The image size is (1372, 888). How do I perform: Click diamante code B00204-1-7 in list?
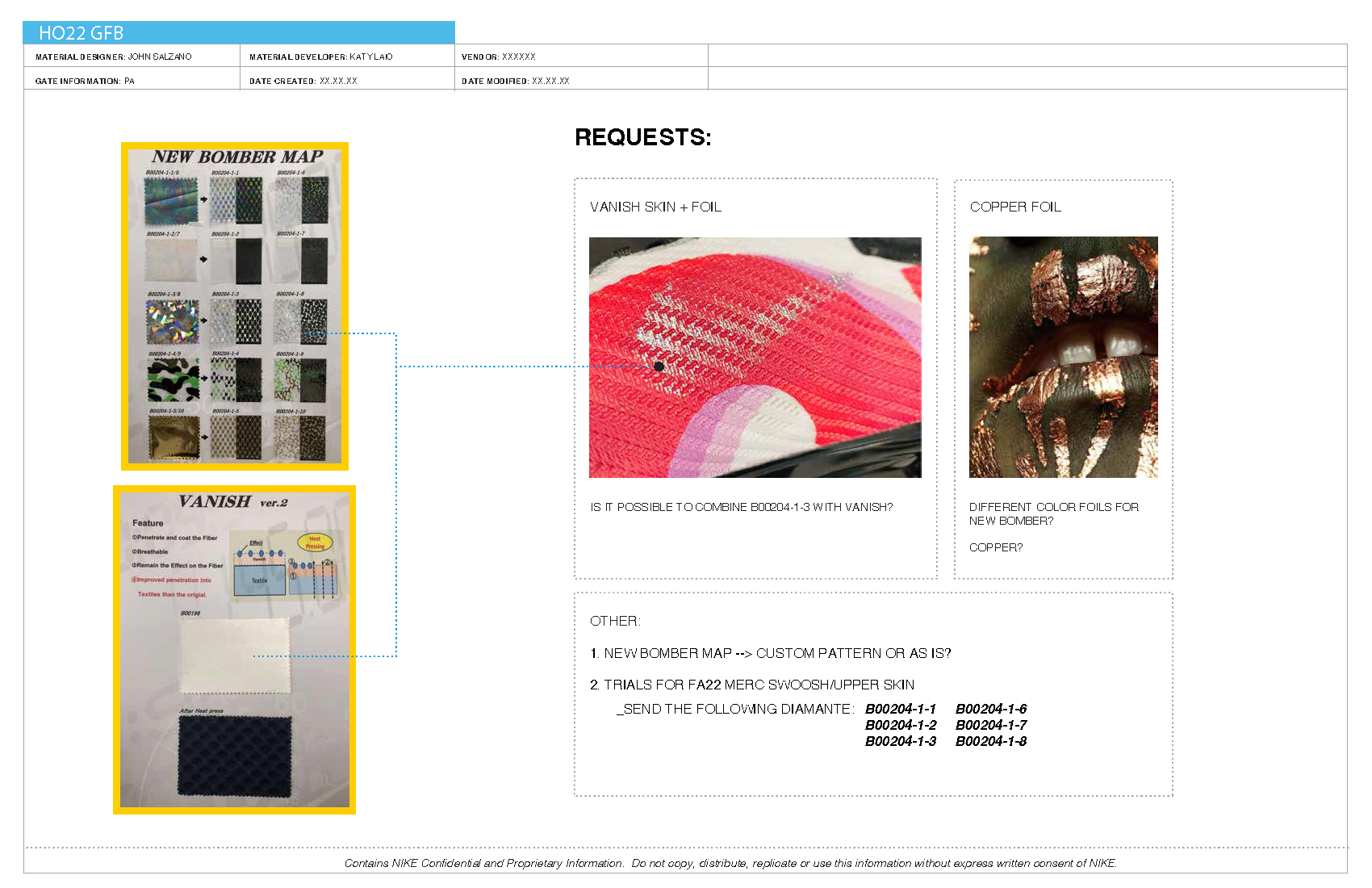pyautogui.click(x=991, y=725)
